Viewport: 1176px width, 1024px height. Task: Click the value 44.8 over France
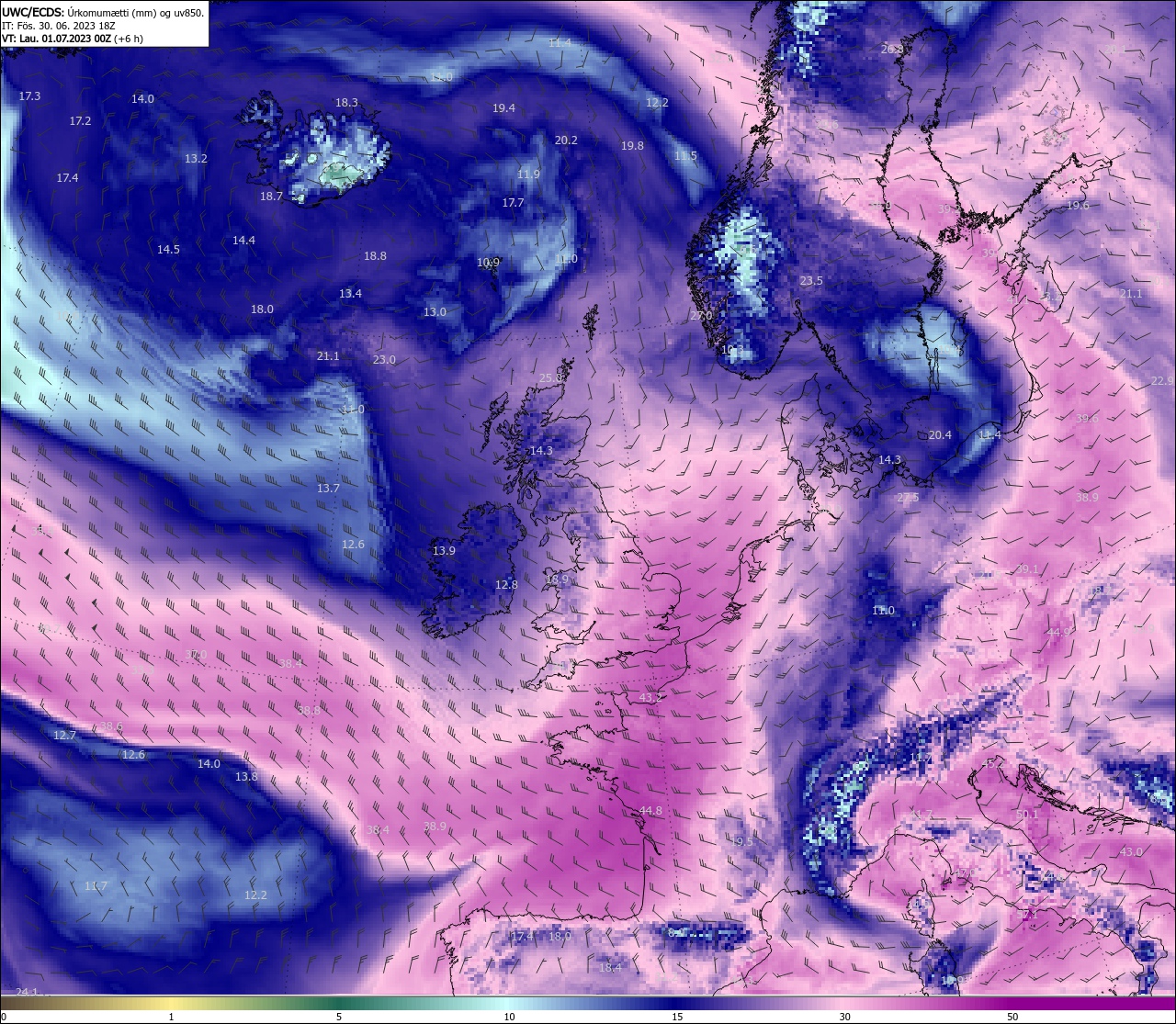tap(650, 811)
